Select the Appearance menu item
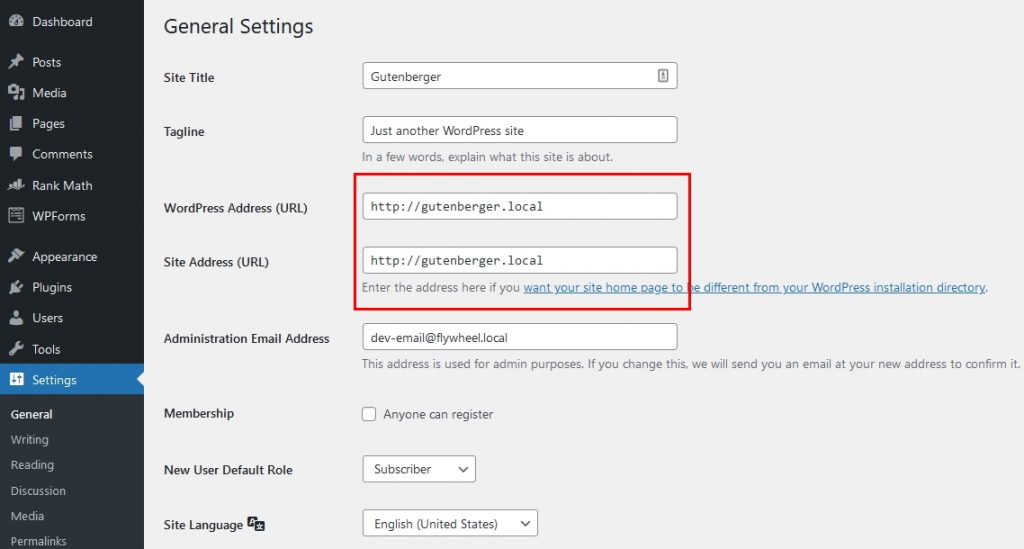 click(64, 257)
